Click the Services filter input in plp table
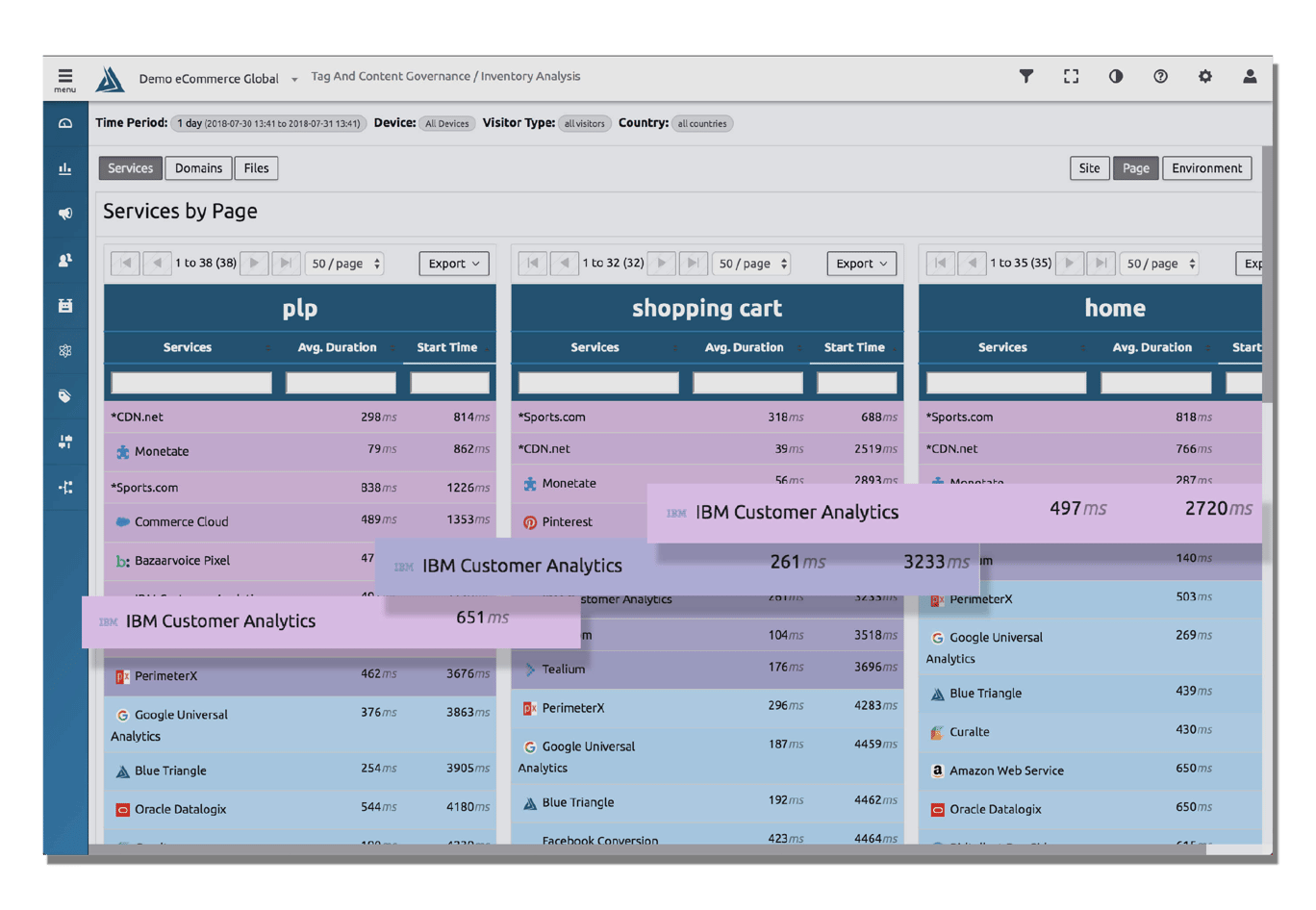Viewport: 1316px width, 910px height. [x=190, y=382]
